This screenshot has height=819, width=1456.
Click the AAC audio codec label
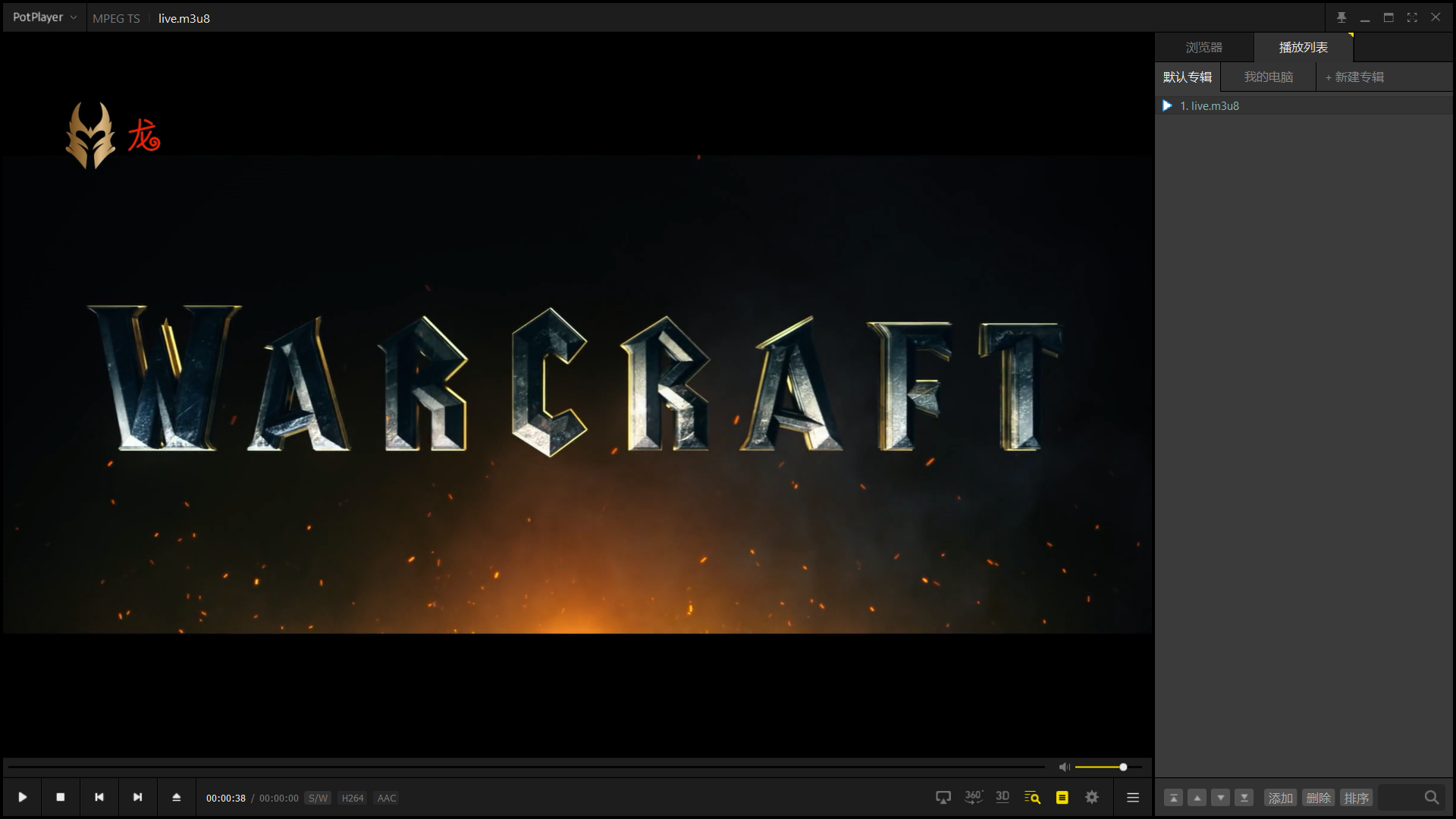[387, 798]
